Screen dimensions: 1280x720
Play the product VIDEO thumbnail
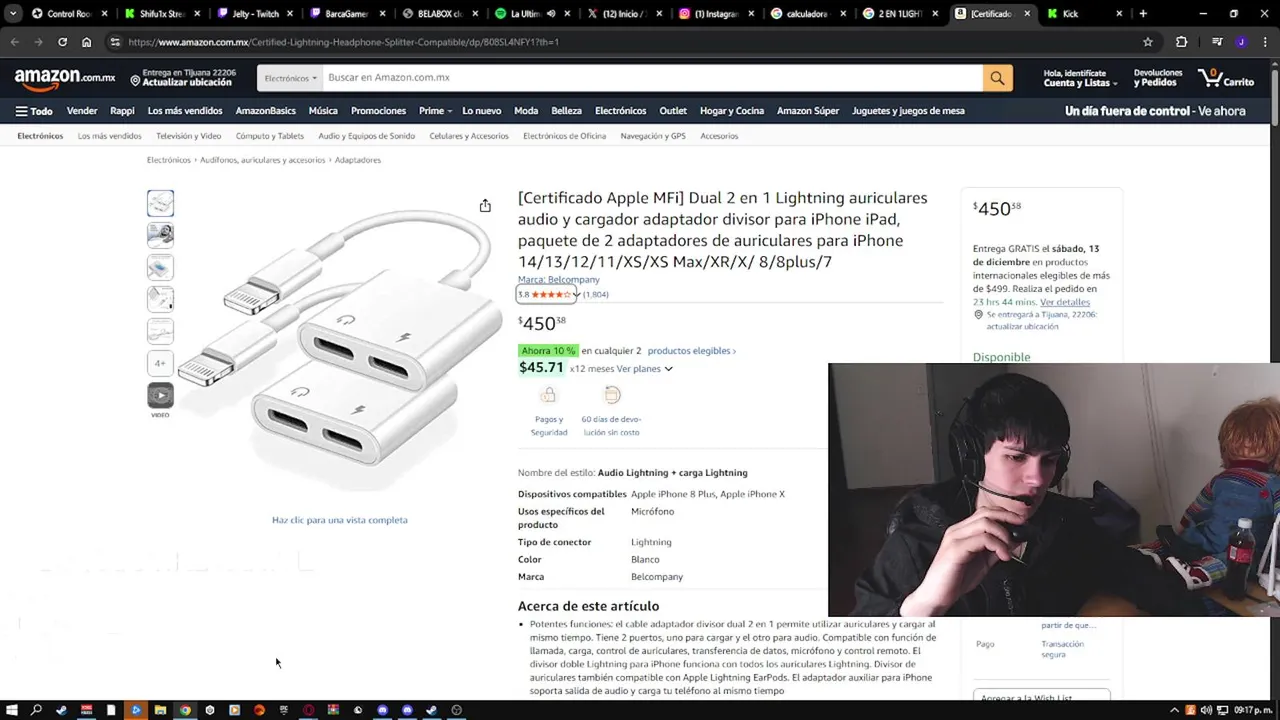pos(160,395)
